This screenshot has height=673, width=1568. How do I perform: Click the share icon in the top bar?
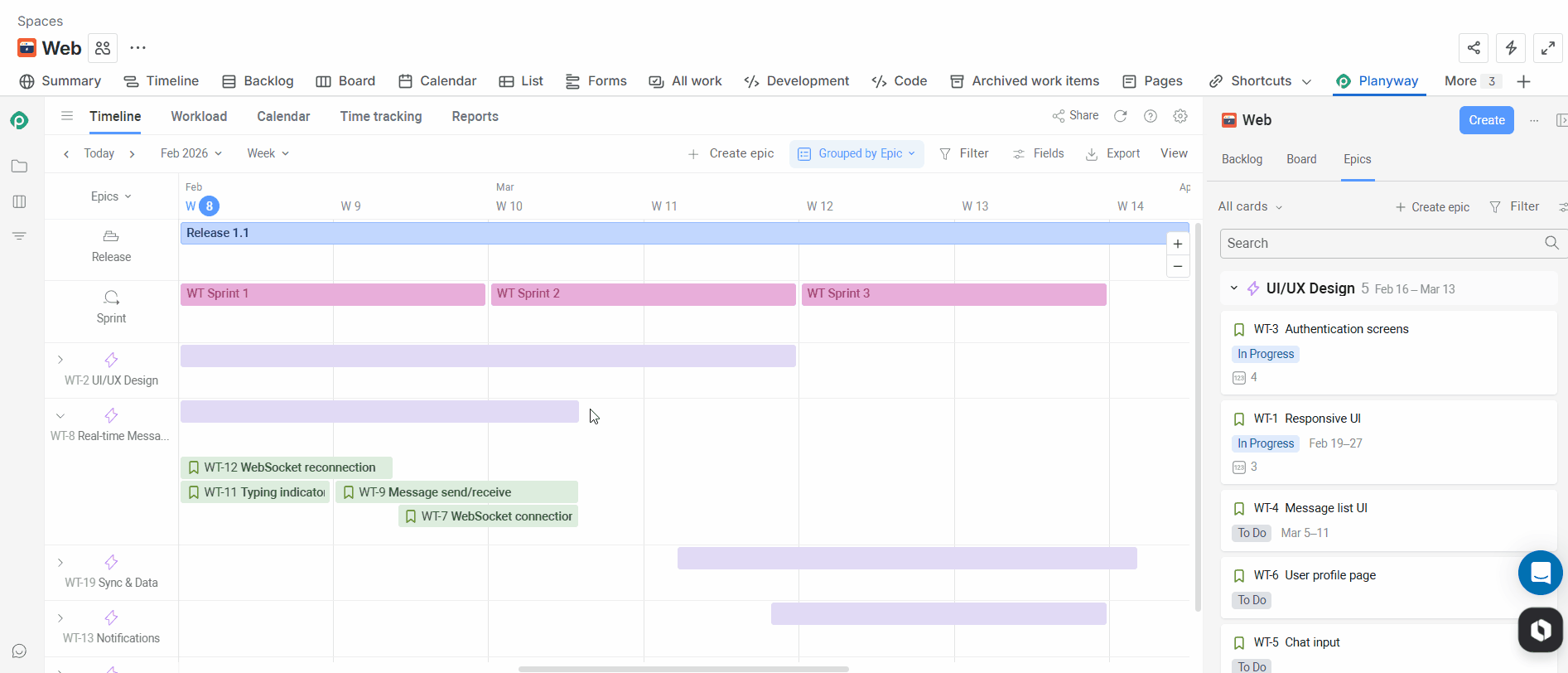1474,48
